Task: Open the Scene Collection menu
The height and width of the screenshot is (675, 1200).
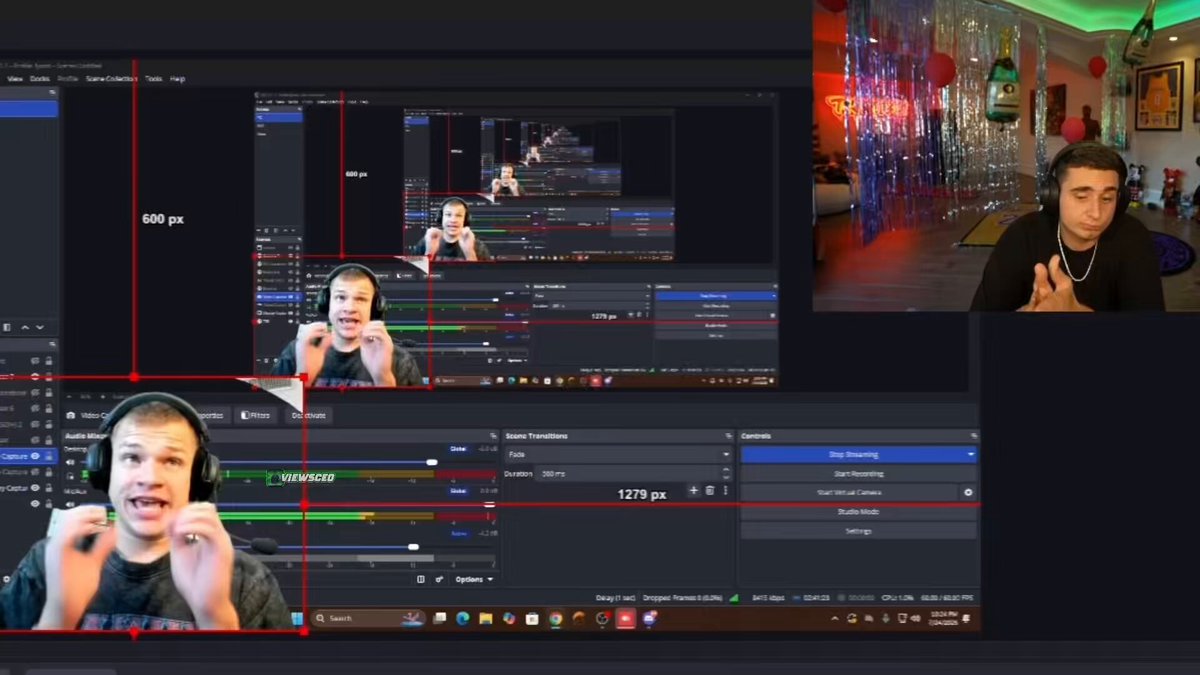Action: click(112, 78)
